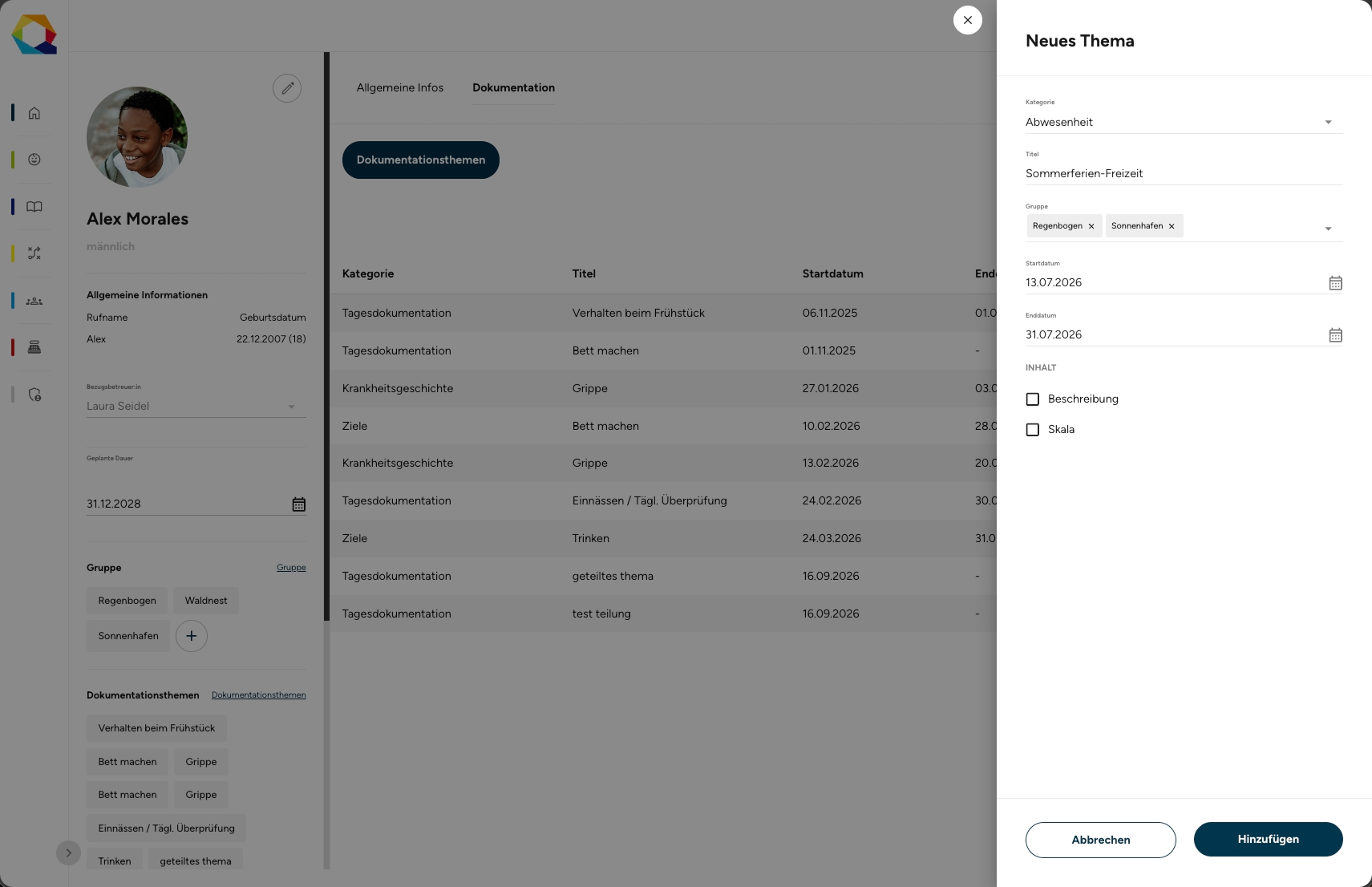The height and width of the screenshot is (887, 1372).
Task: Expand the Kategorie dropdown
Action: [x=1184, y=122]
